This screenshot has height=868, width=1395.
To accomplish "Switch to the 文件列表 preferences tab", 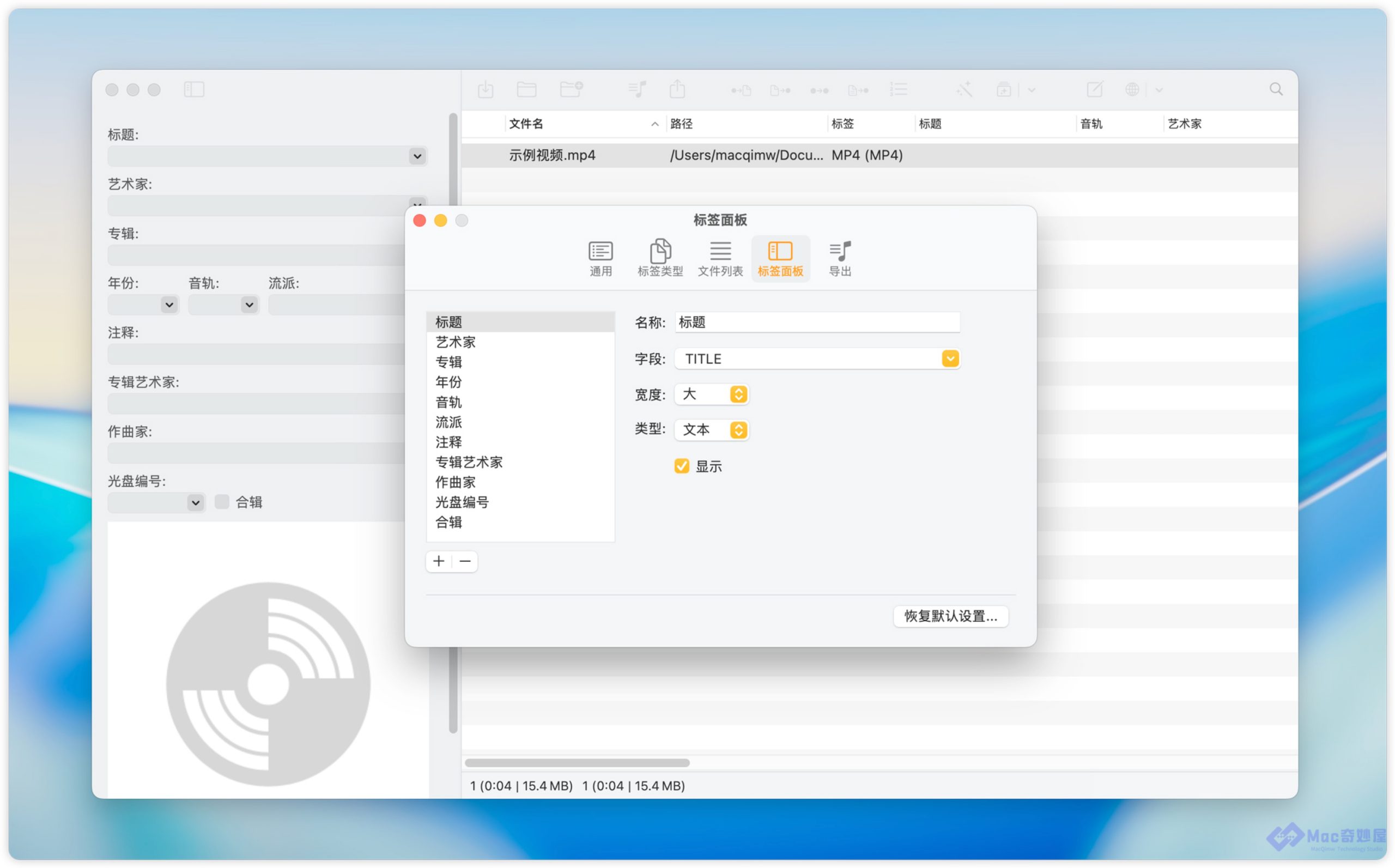I will point(720,258).
